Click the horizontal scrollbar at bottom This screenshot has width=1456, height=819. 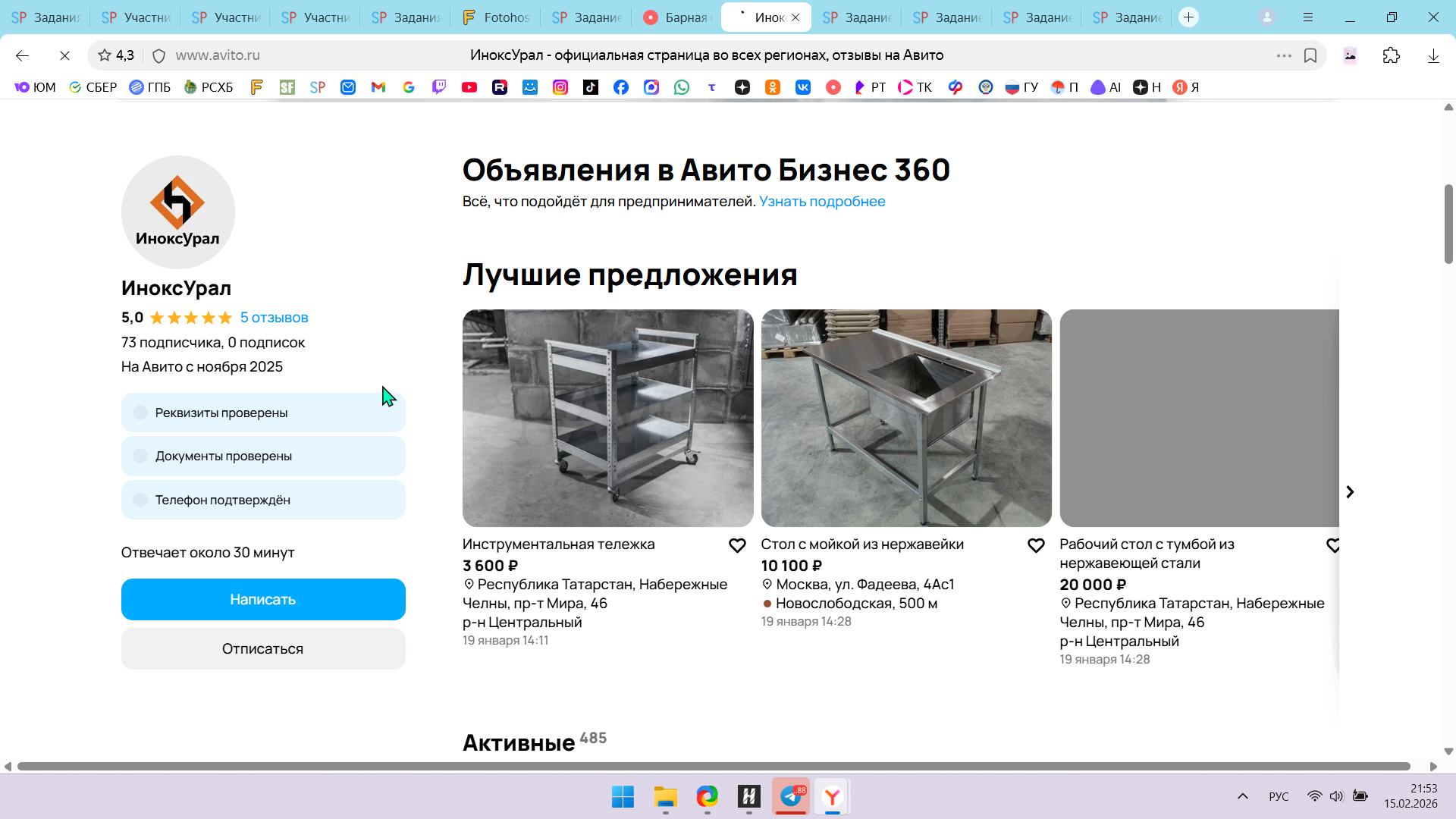click(713, 766)
